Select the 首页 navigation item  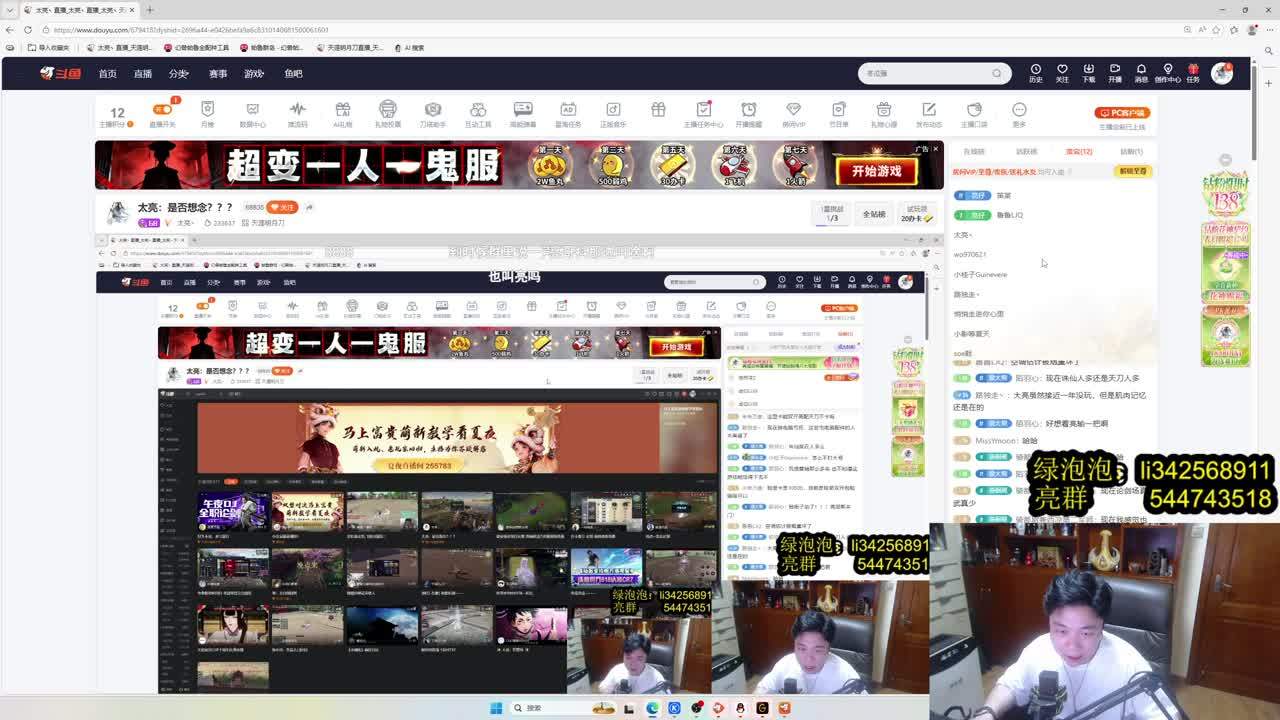point(107,74)
